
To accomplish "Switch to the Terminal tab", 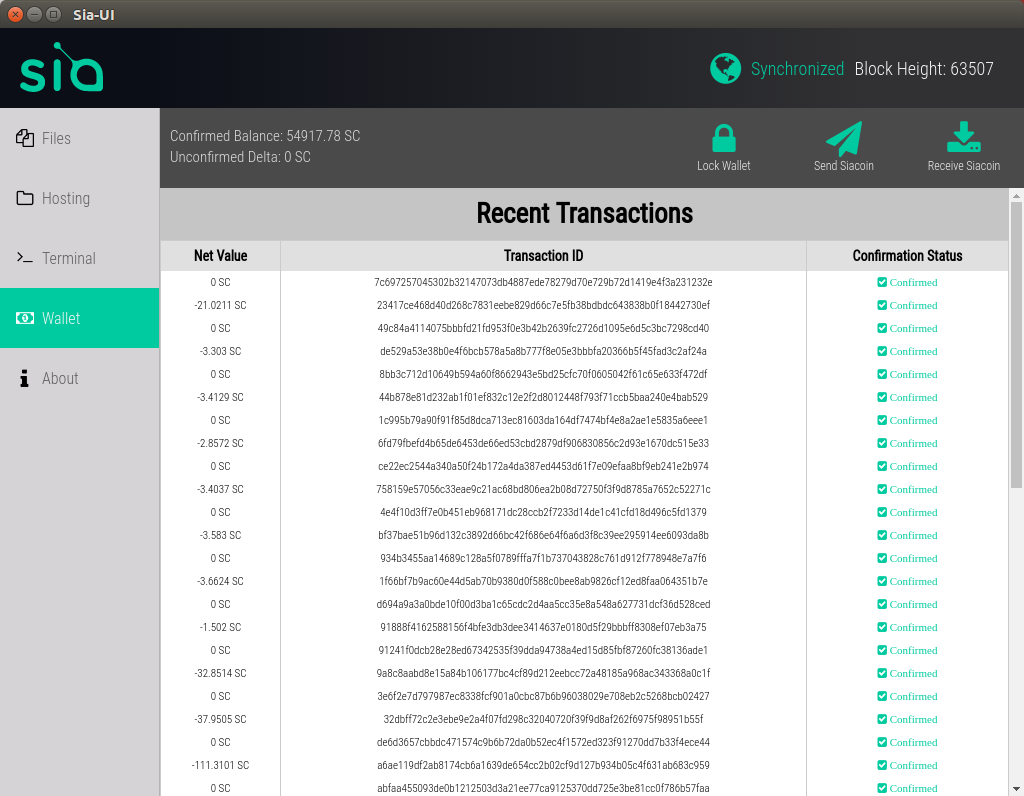I will (x=80, y=258).
